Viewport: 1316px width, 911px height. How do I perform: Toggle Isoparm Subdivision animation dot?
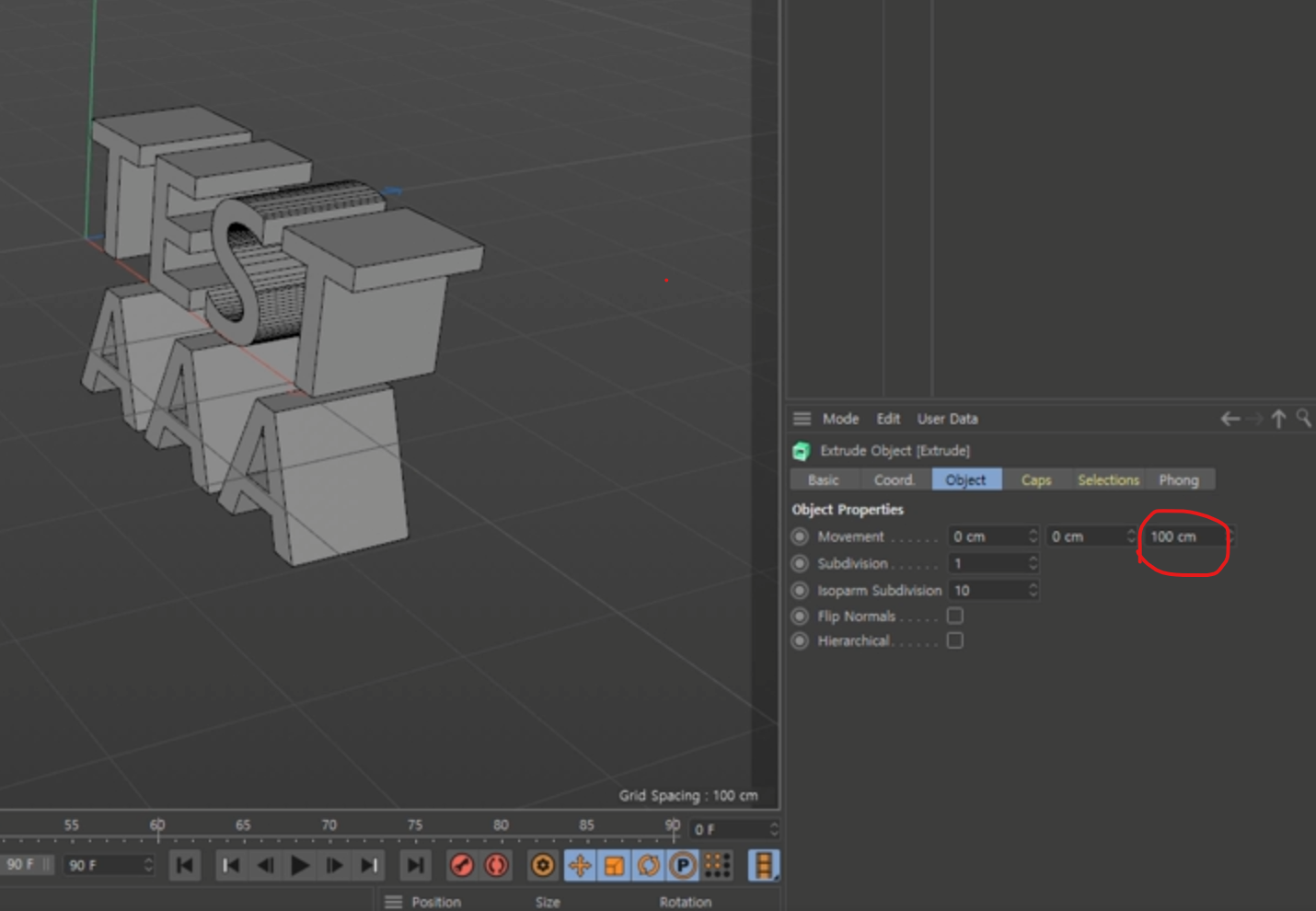[800, 590]
